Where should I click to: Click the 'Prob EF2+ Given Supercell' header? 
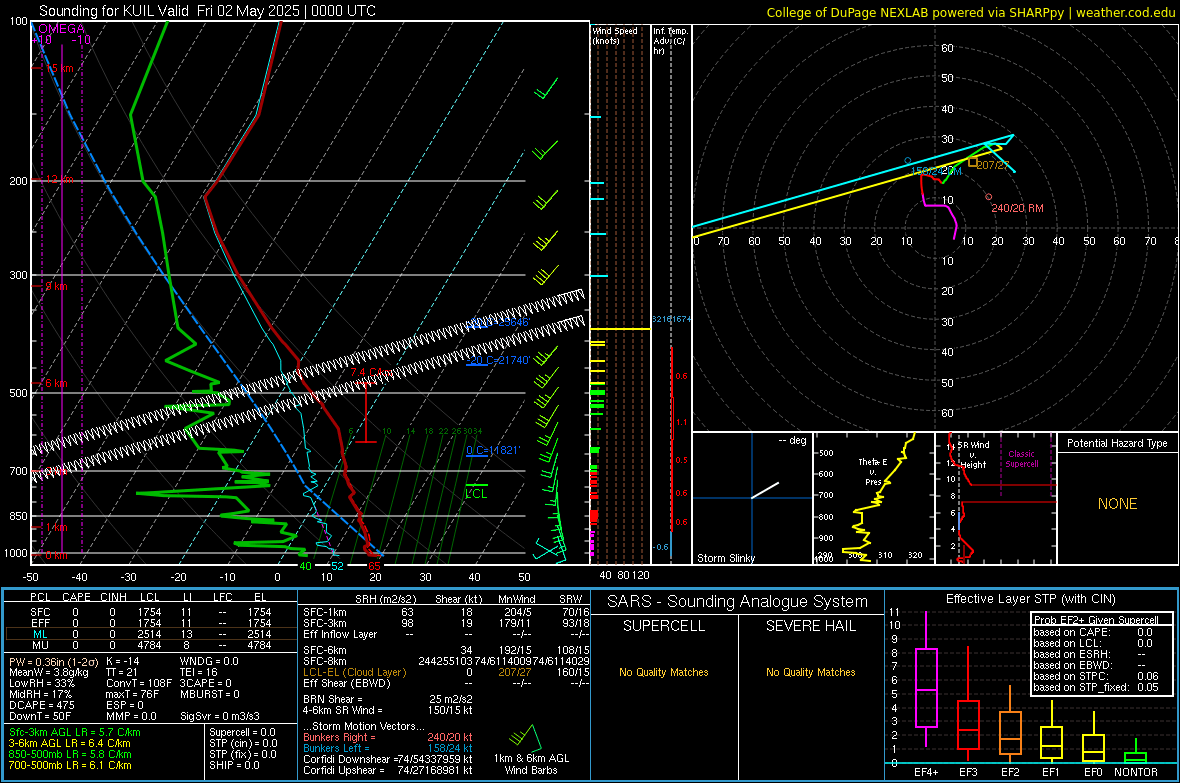pos(1096,620)
